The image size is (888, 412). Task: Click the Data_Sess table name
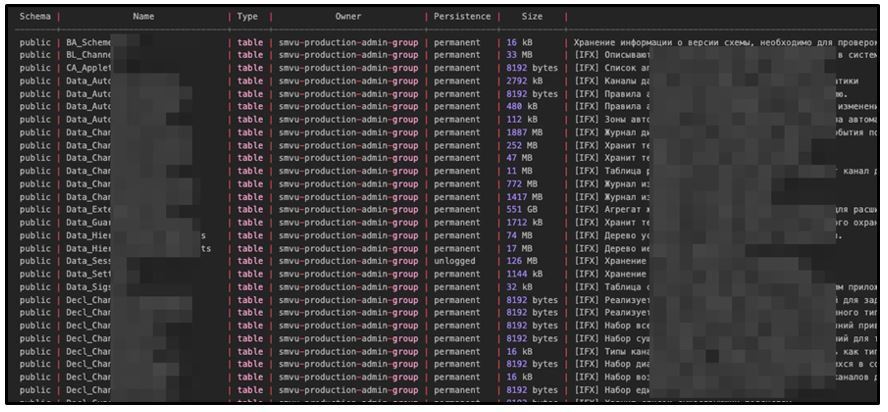[89, 262]
